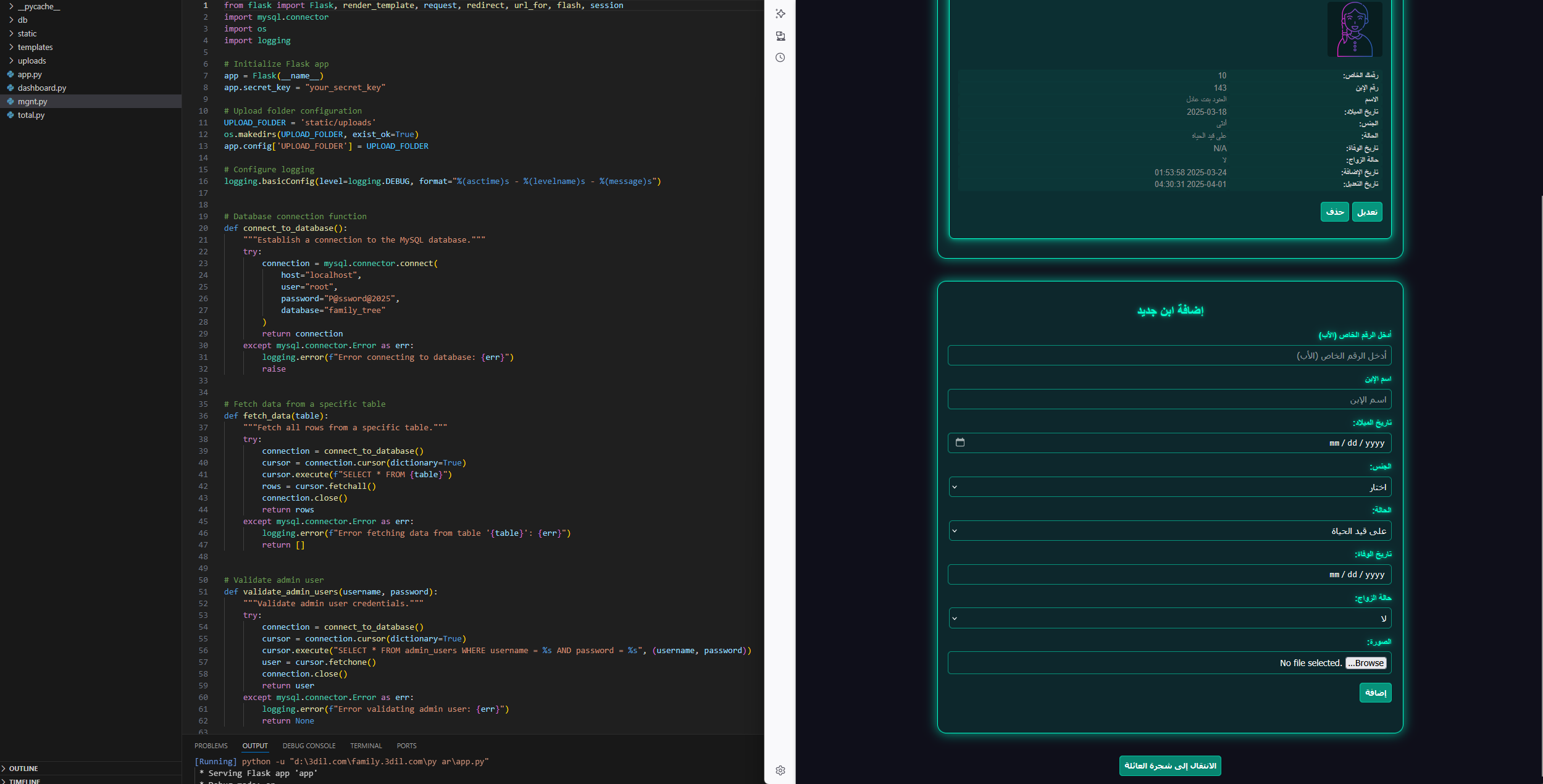This screenshot has width=1543, height=784.
Task: Switch to the TERMINAL tab
Action: (366, 746)
